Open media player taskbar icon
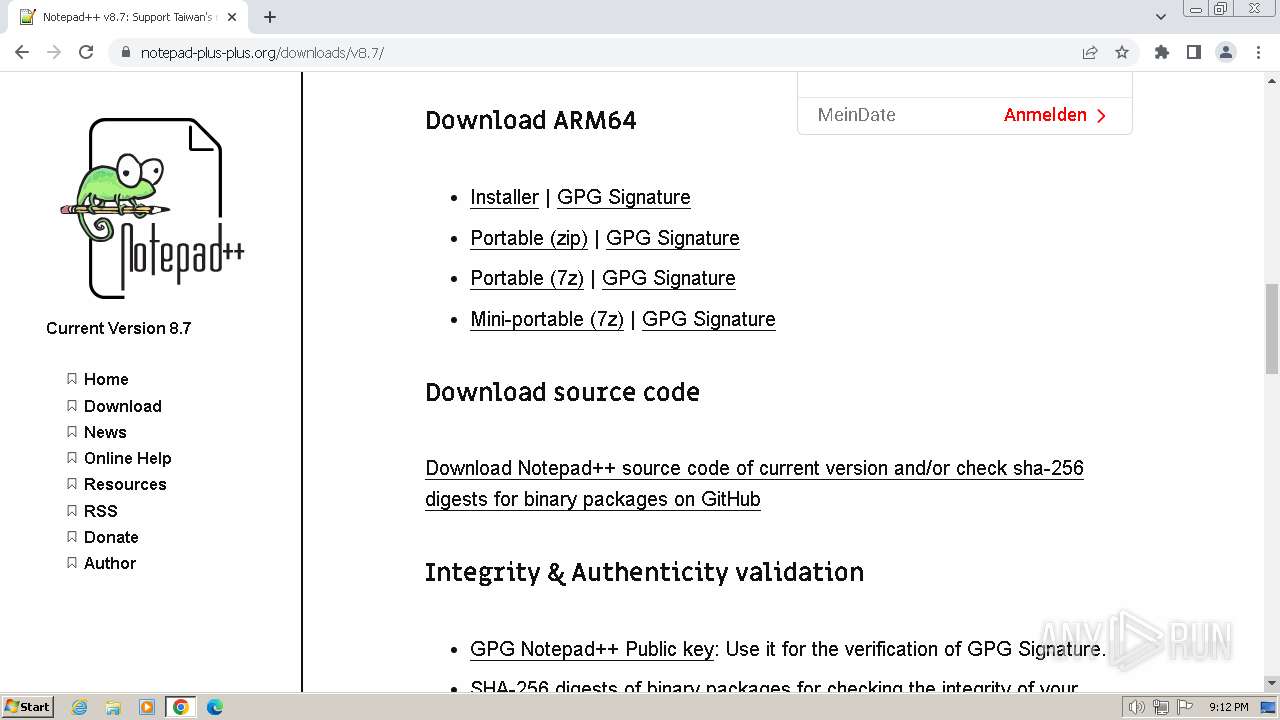This screenshot has height=720, width=1280. click(x=147, y=707)
